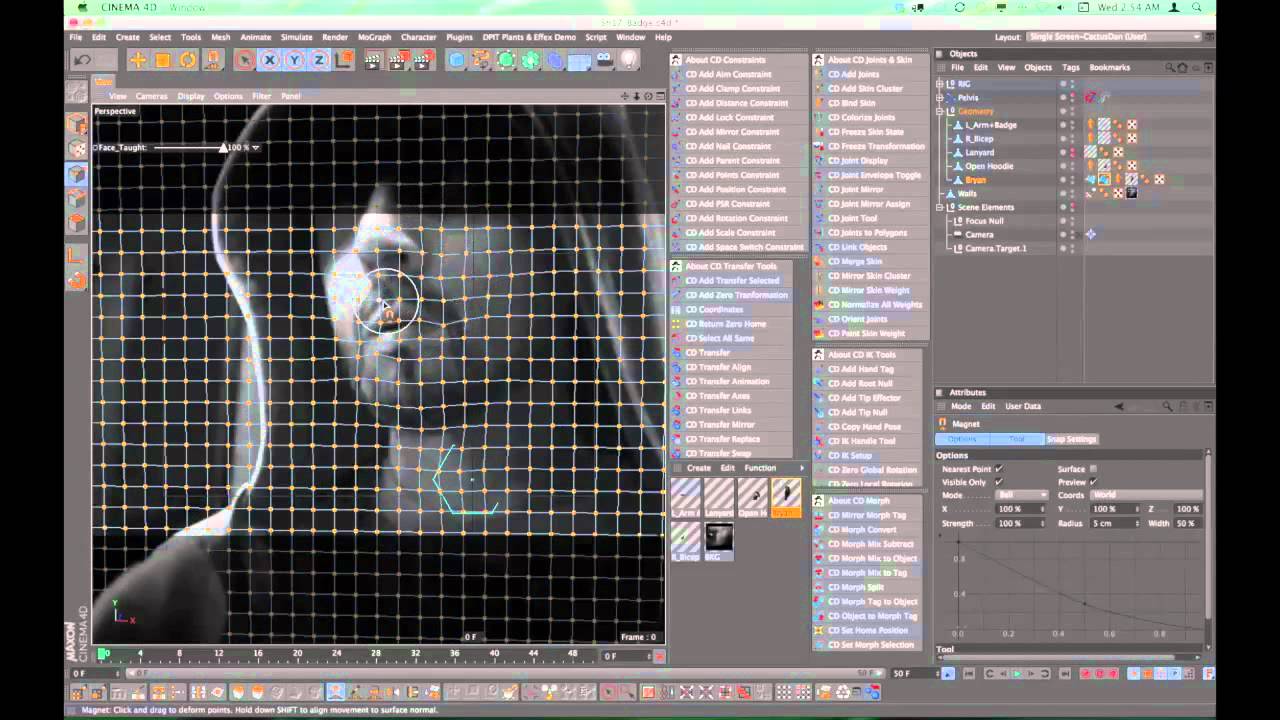Open Mode dropdown showing Bell
Viewport: 1280px width, 720px height.
coord(1021,495)
